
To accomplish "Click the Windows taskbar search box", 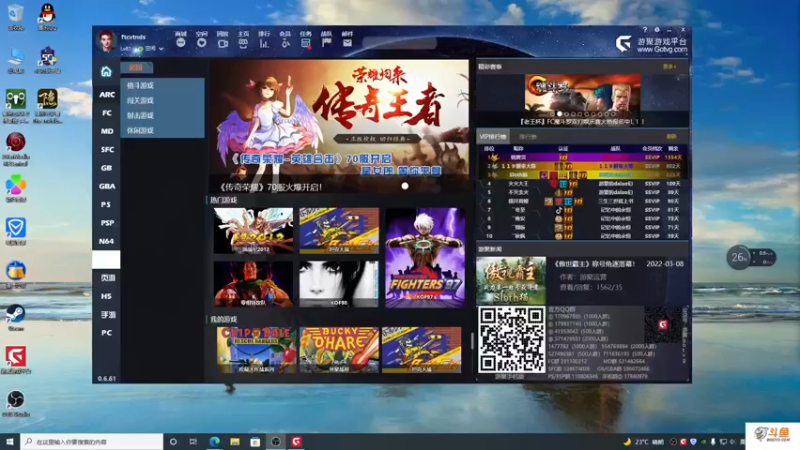I will point(92,441).
